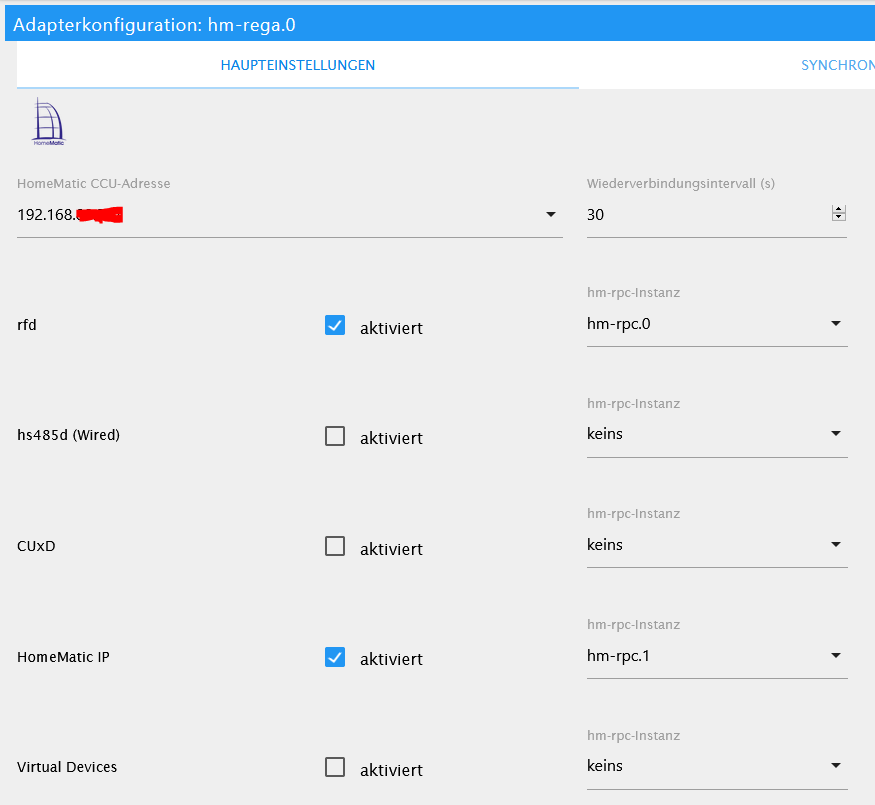Switch to the Haupteinstellungen tab
Screen dimensions: 875x805
(298, 66)
